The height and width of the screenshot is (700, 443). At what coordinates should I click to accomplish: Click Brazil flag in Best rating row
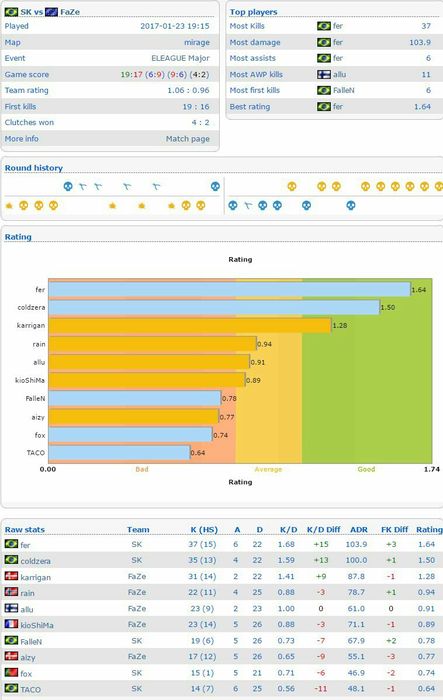click(x=324, y=107)
